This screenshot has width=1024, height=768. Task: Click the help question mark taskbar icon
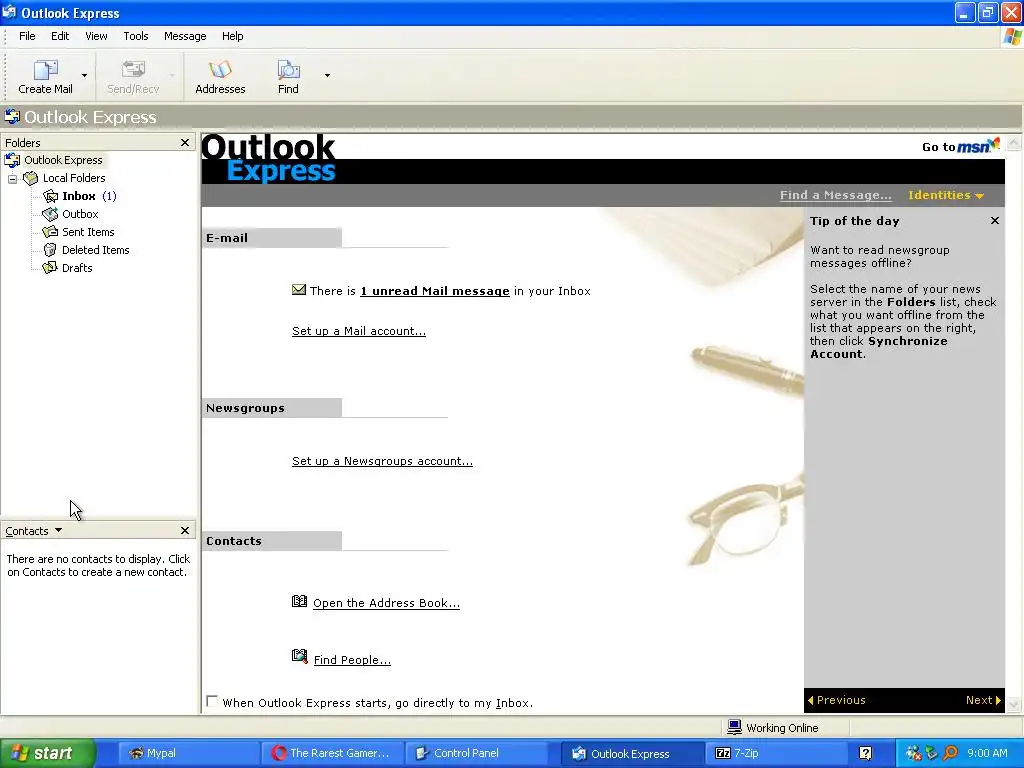point(865,753)
